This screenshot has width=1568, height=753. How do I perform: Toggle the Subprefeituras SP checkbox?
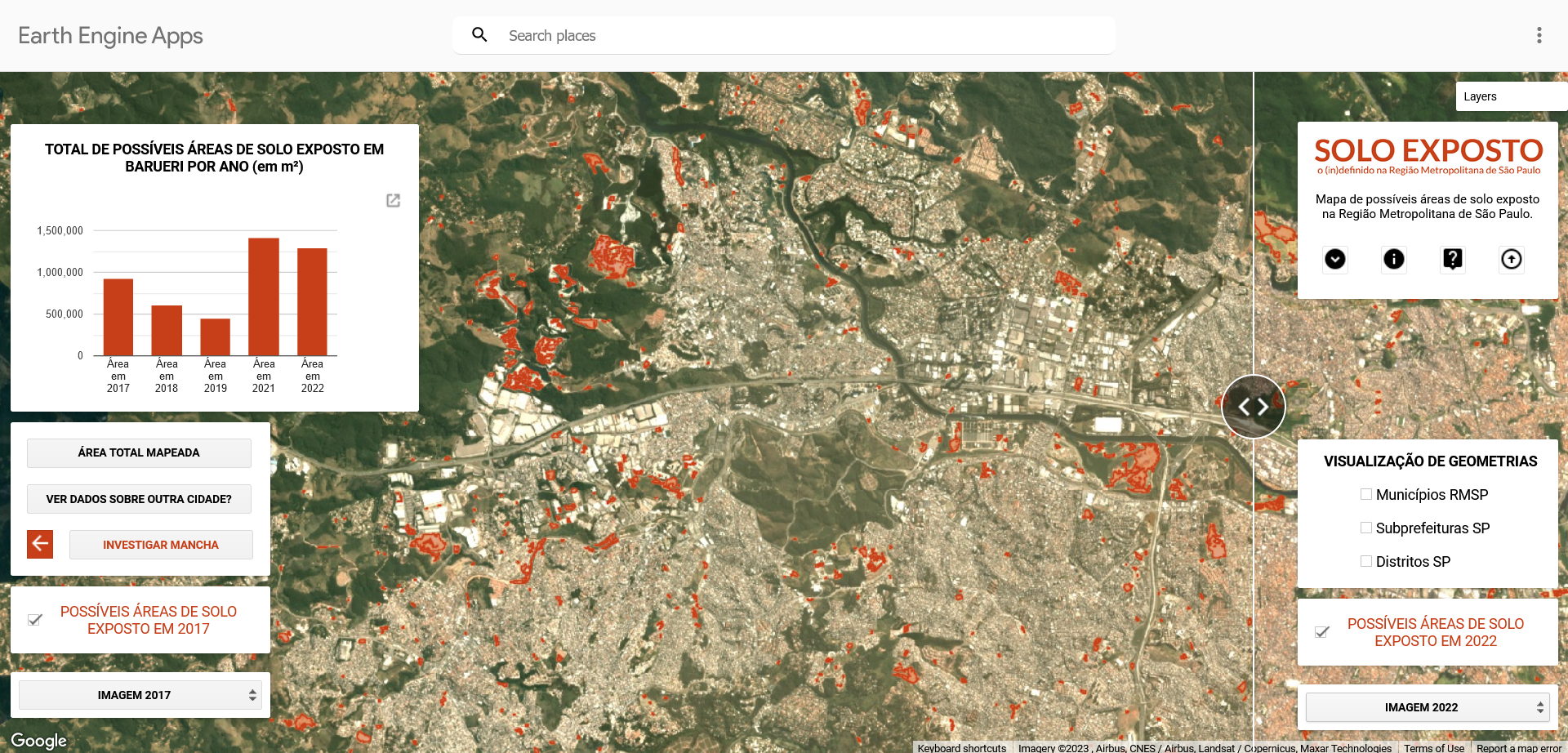(1365, 528)
